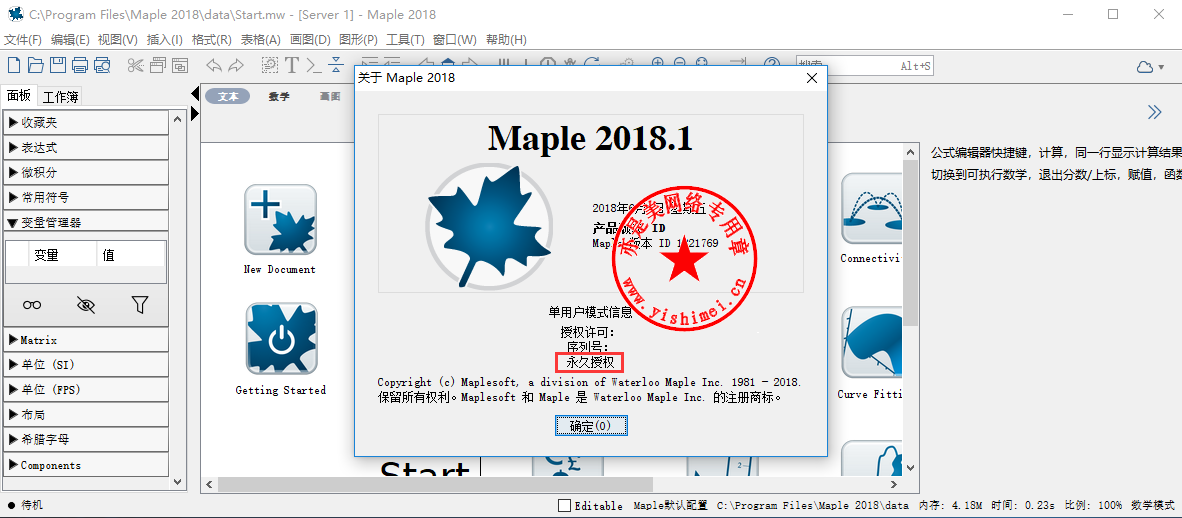The image size is (1182, 518).
Task: Click the Print icon in toolbar
Action: pos(80,66)
